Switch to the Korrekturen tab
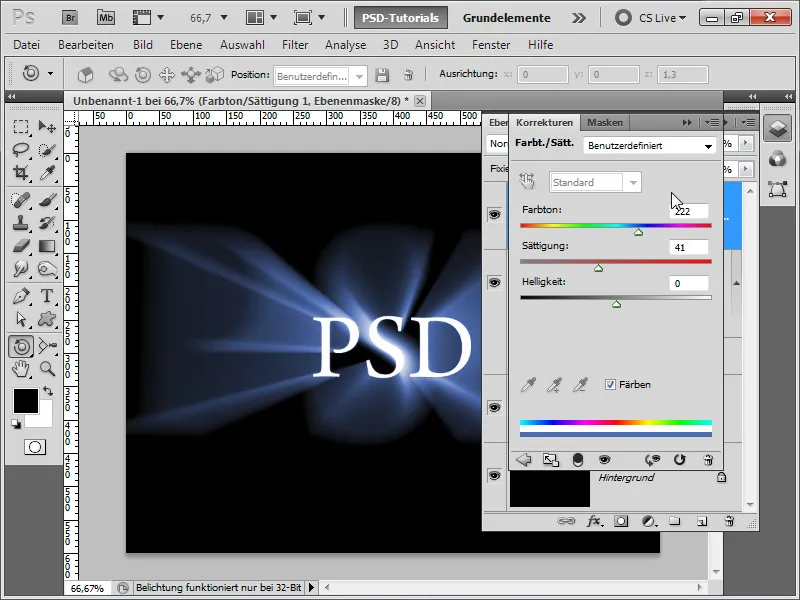800x600 pixels. click(x=544, y=122)
